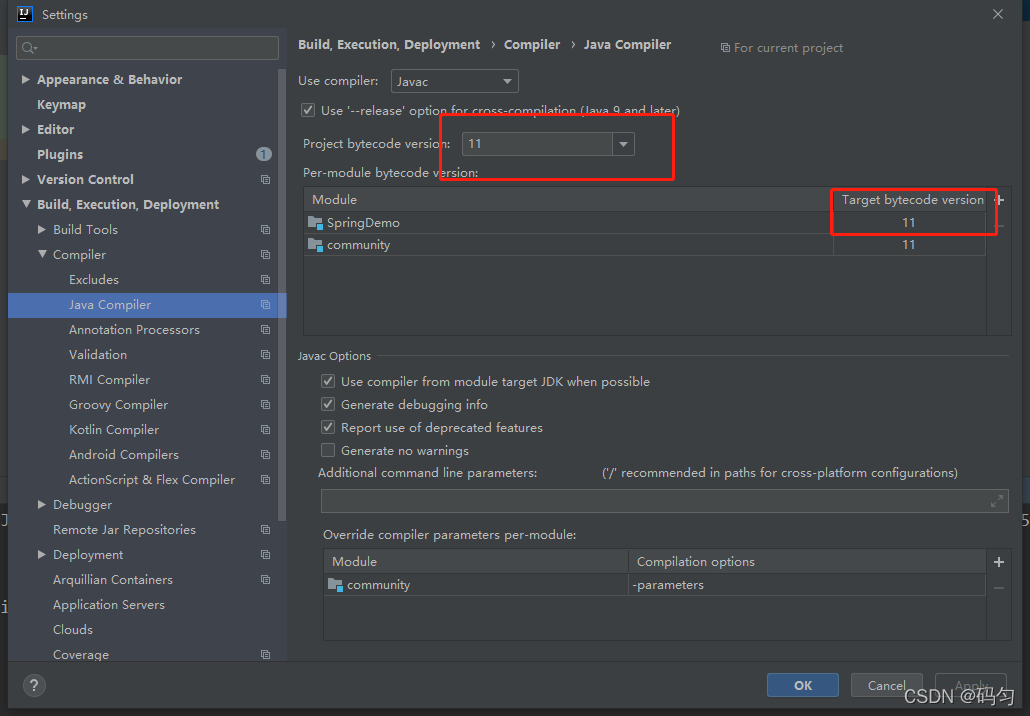Click the project-level icon beside Excludes
Viewport: 1030px width, 716px height.
click(x=265, y=279)
